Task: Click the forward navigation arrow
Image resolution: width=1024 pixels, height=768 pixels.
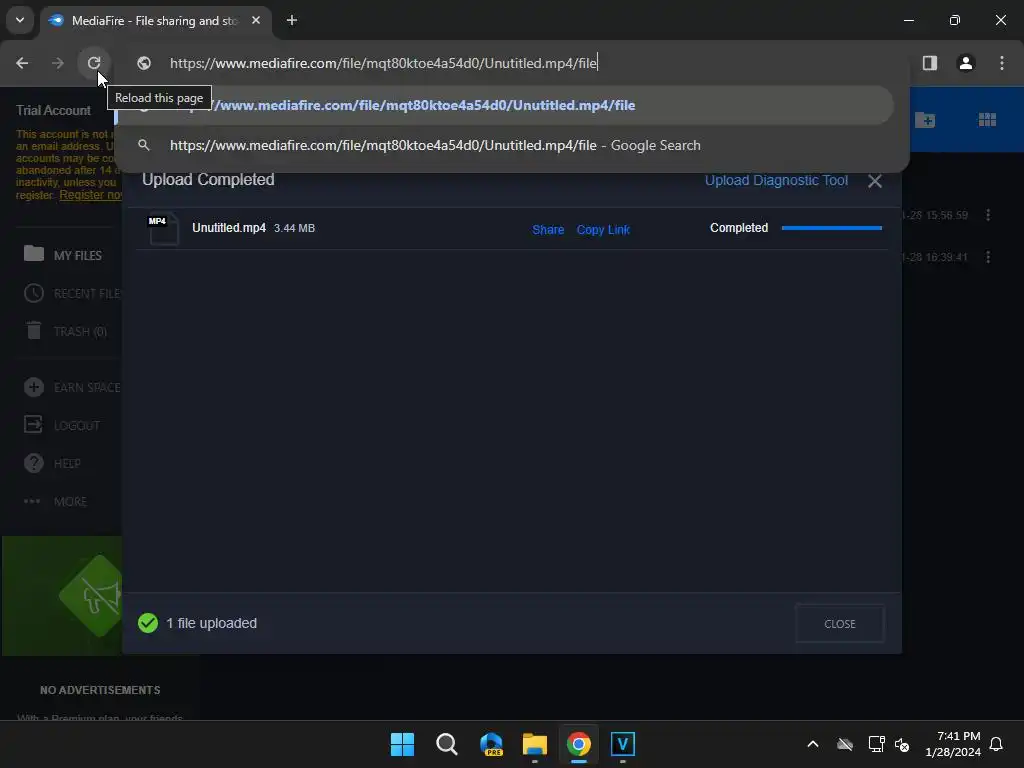Action: coord(58,63)
